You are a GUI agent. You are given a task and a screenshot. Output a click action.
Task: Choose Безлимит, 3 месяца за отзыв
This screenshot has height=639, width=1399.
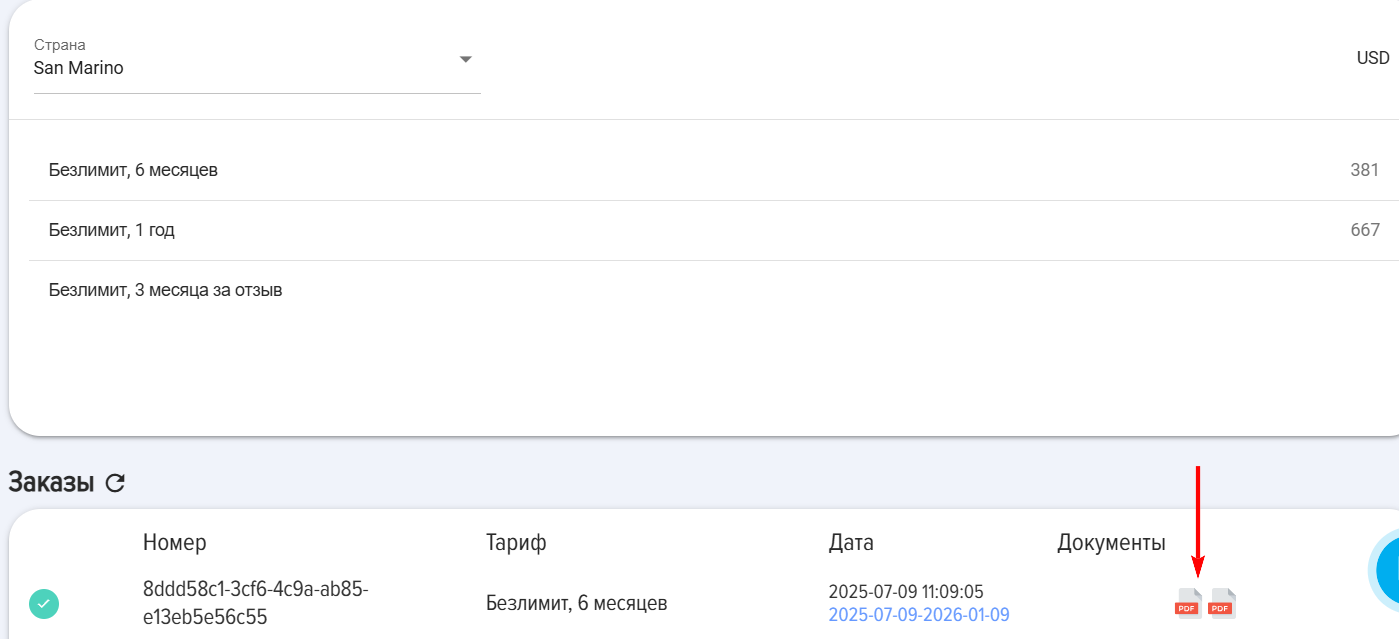click(704, 291)
